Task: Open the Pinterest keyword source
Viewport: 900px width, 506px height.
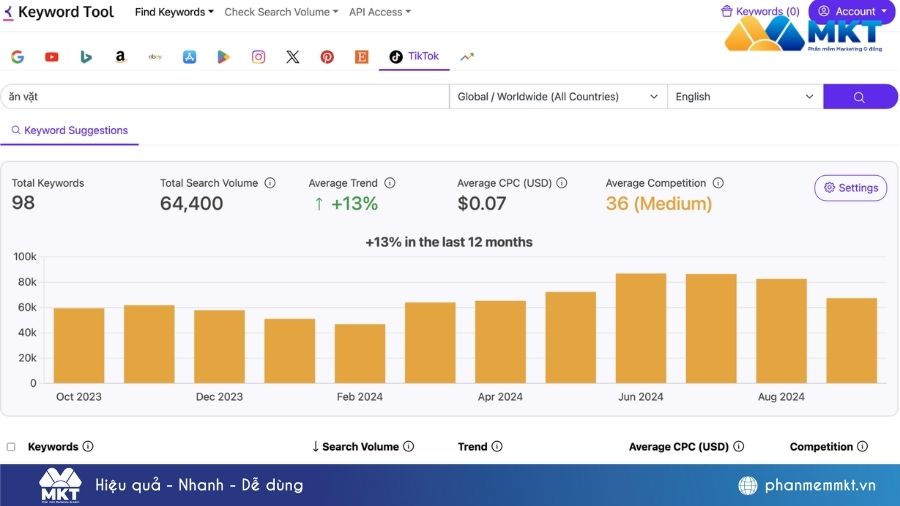Action: pyautogui.click(x=327, y=57)
